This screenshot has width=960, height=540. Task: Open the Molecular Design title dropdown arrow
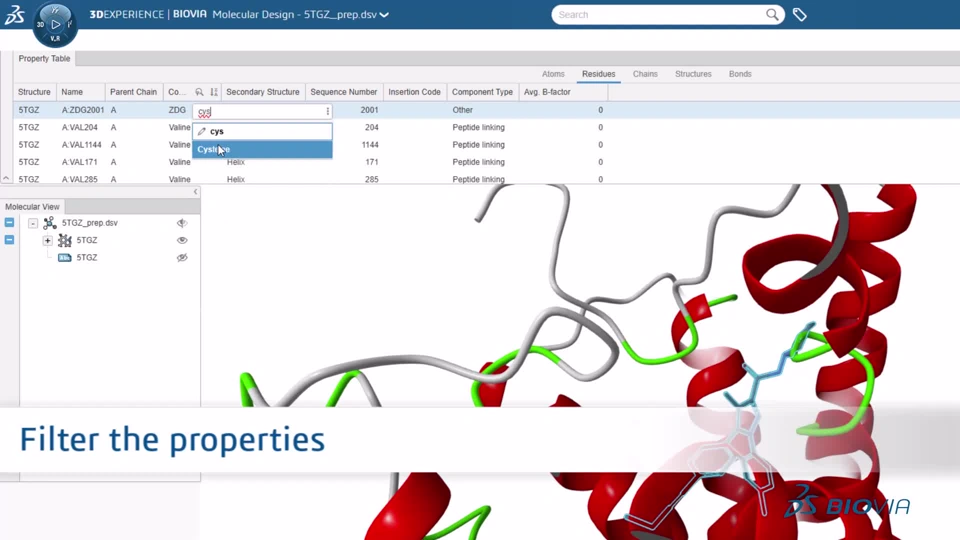click(x=384, y=15)
